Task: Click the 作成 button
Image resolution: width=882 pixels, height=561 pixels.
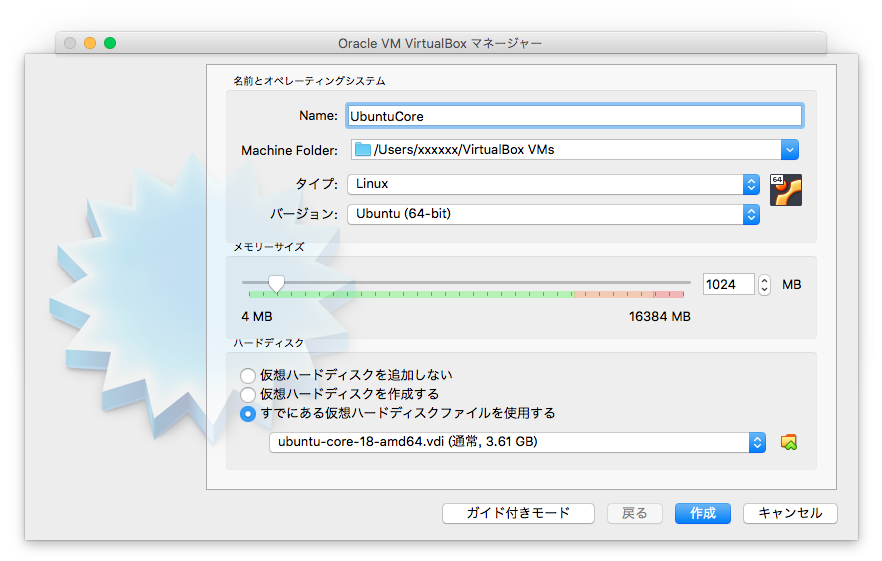Action: (x=703, y=513)
